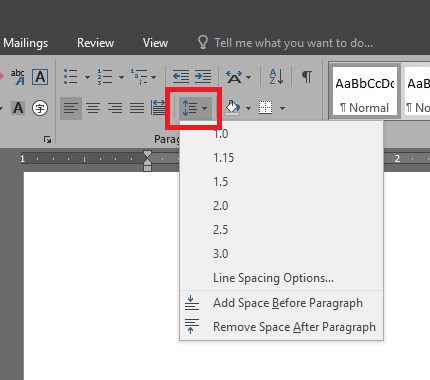Open the Bullets list button
The height and width of the screenshot is (380, 430).
click(71, 77)
